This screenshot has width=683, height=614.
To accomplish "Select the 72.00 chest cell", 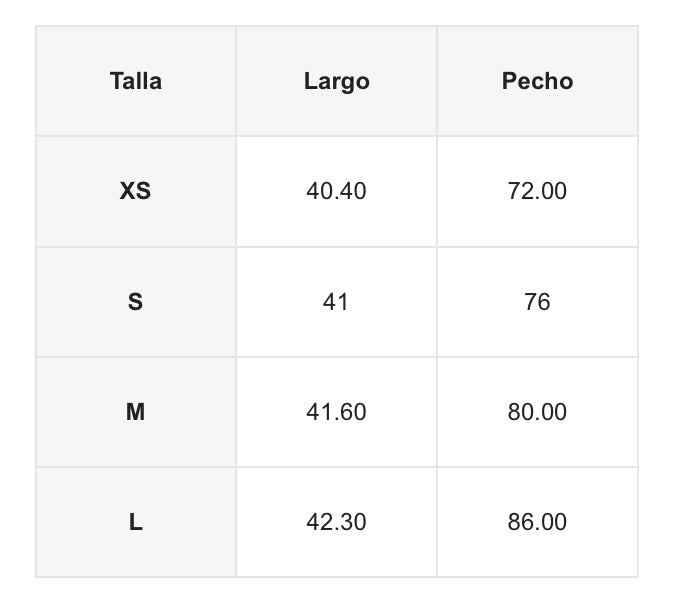I will click(537, 191).
